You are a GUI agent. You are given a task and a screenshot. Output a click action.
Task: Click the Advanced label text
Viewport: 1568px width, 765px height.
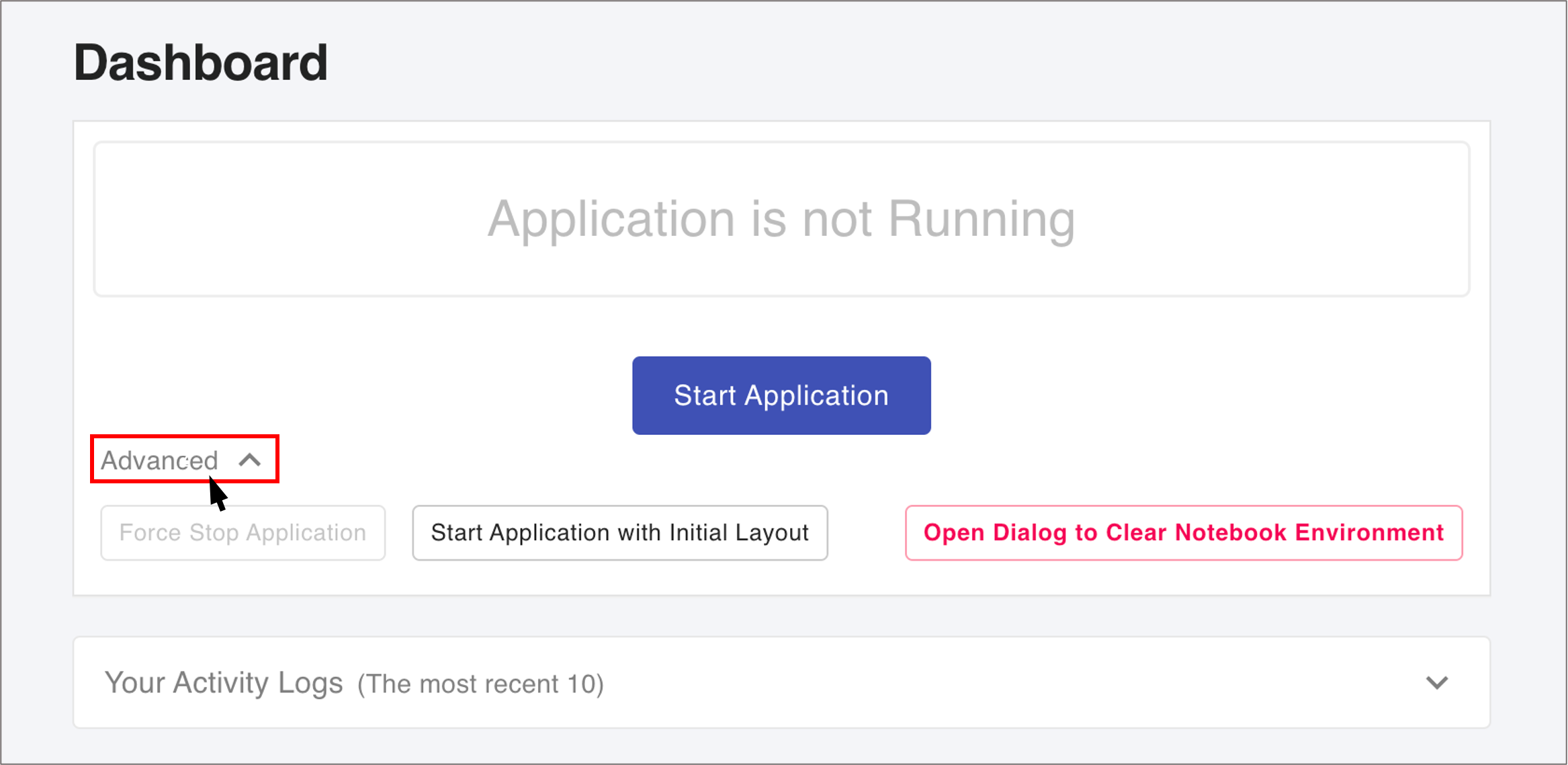point(159,460)
